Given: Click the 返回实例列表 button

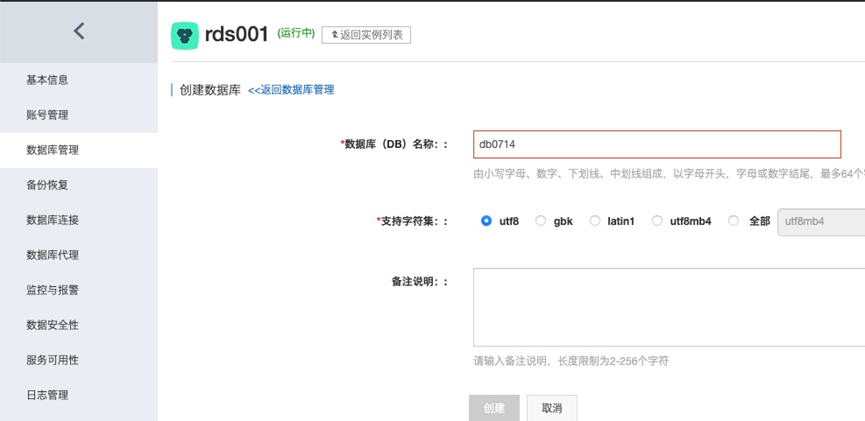Looking at the screenshot, I should coord(366,35).
